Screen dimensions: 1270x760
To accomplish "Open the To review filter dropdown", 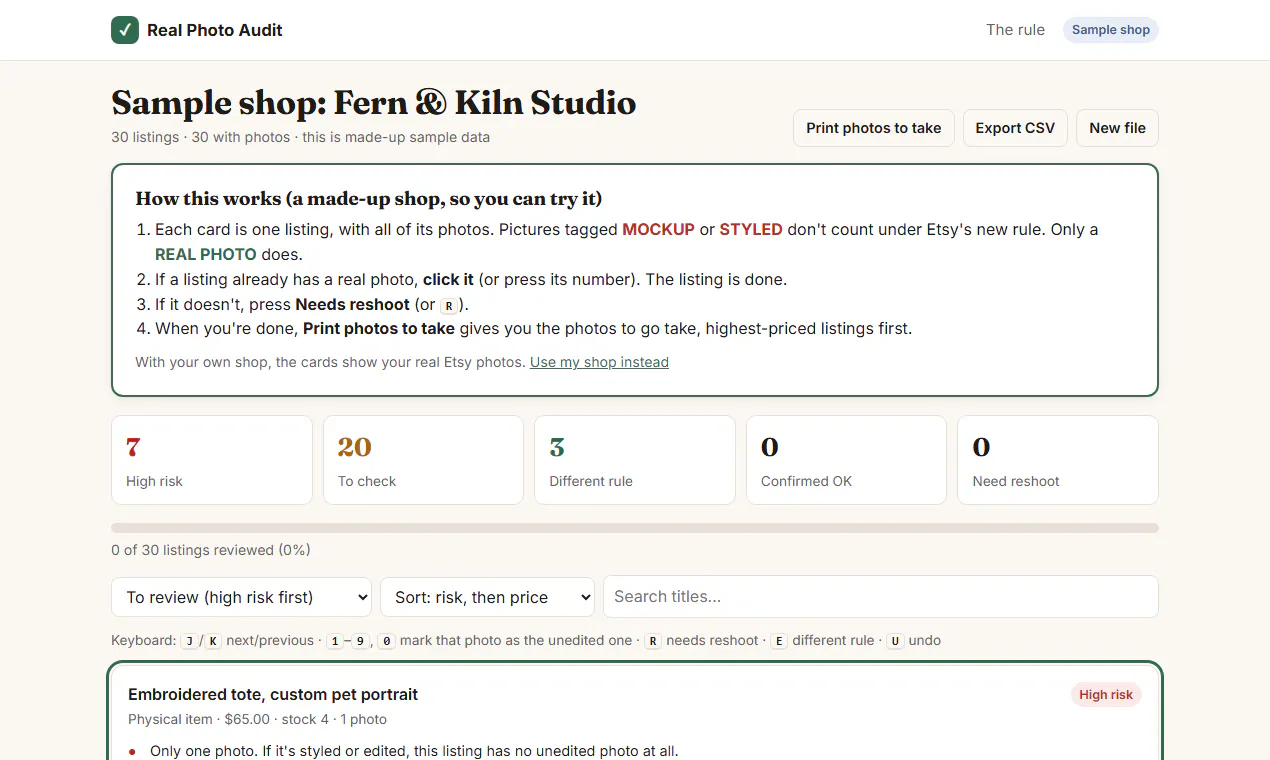I will coord(241,597).
